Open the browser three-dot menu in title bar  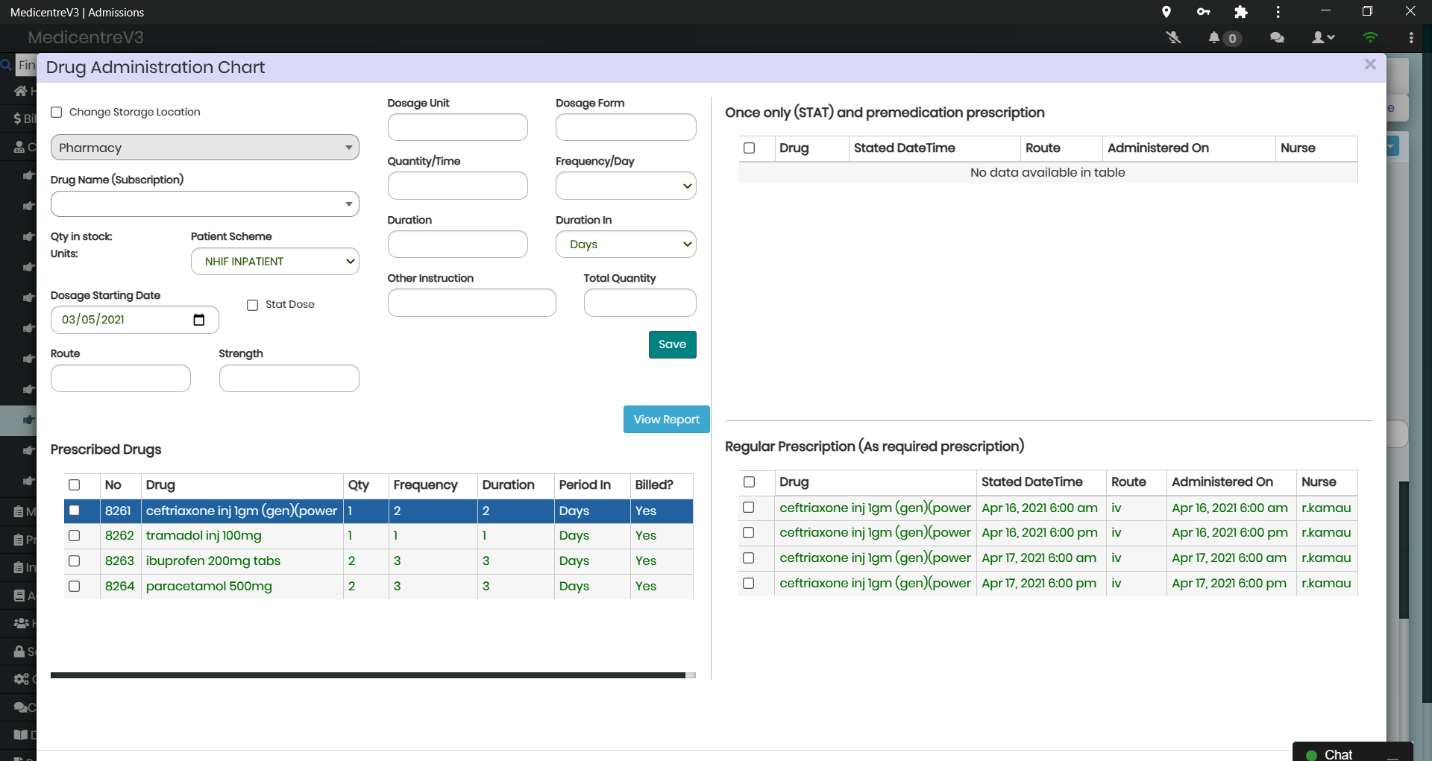[x=1278, y=12]
